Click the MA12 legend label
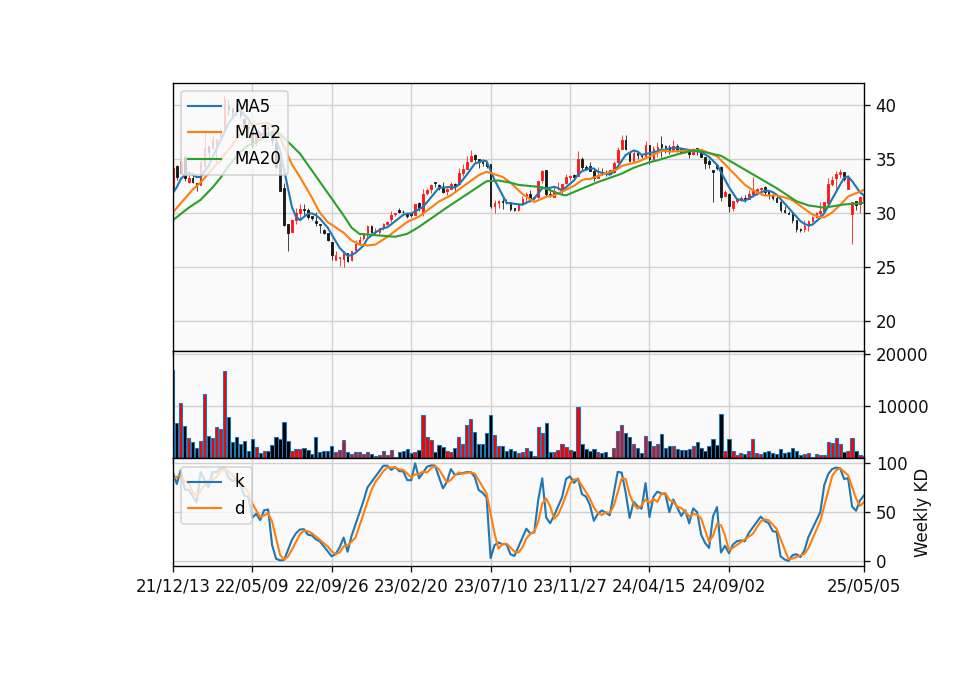Screen dimensions: 960x690 (x=258, y=132)
